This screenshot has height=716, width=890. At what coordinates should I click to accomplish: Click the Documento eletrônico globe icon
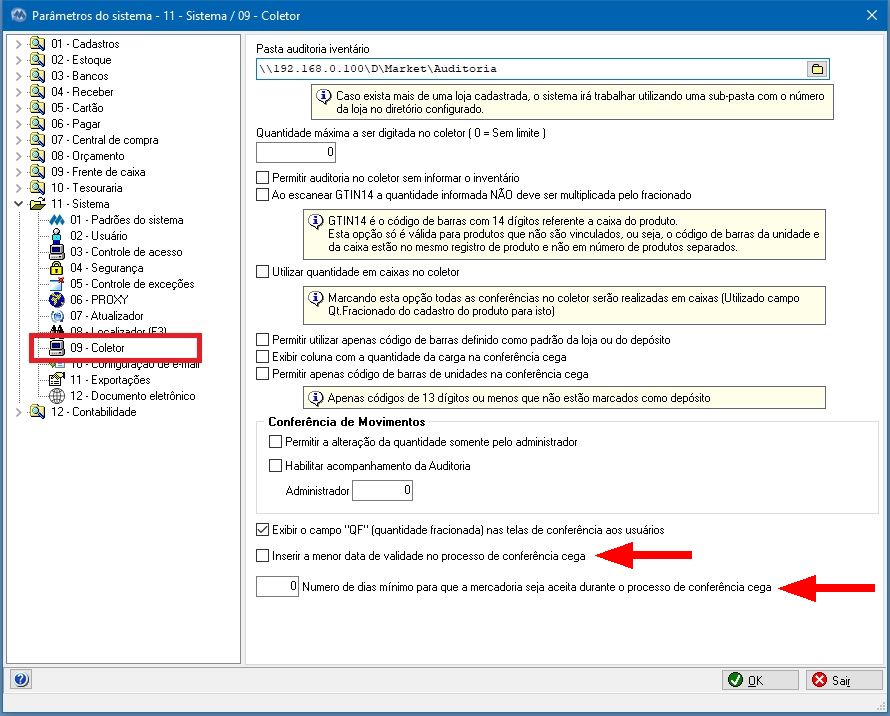[x=57, y=396]
